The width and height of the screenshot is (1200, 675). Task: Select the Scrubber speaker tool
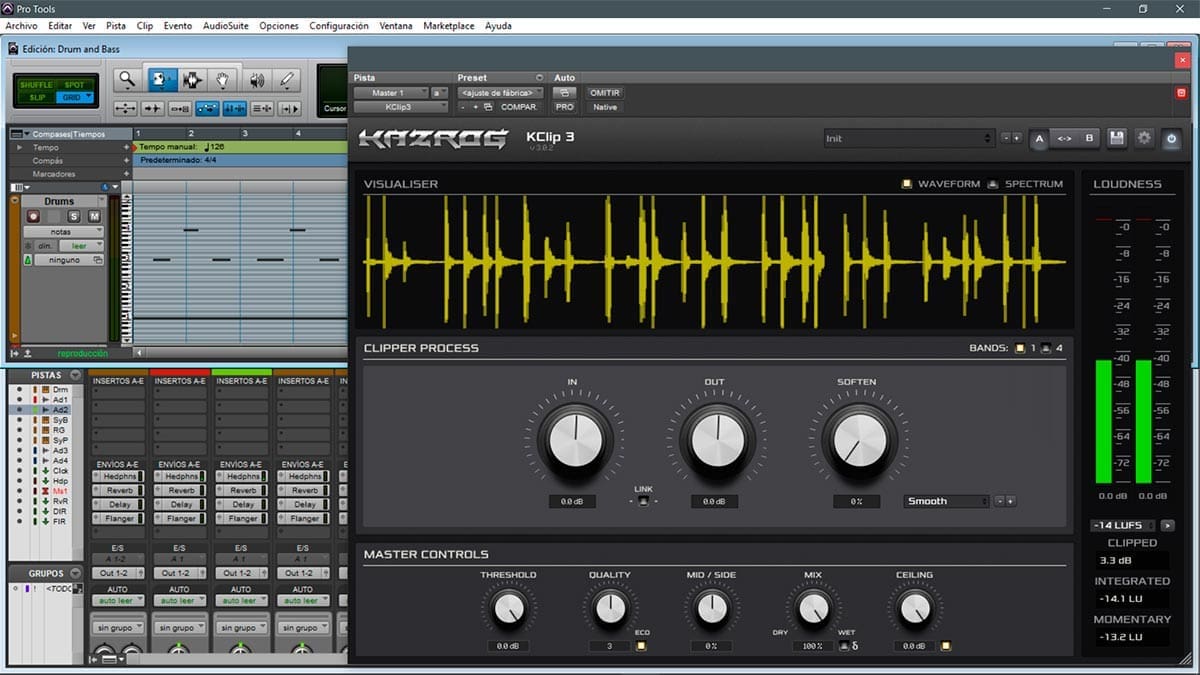[x=256, y=80]
